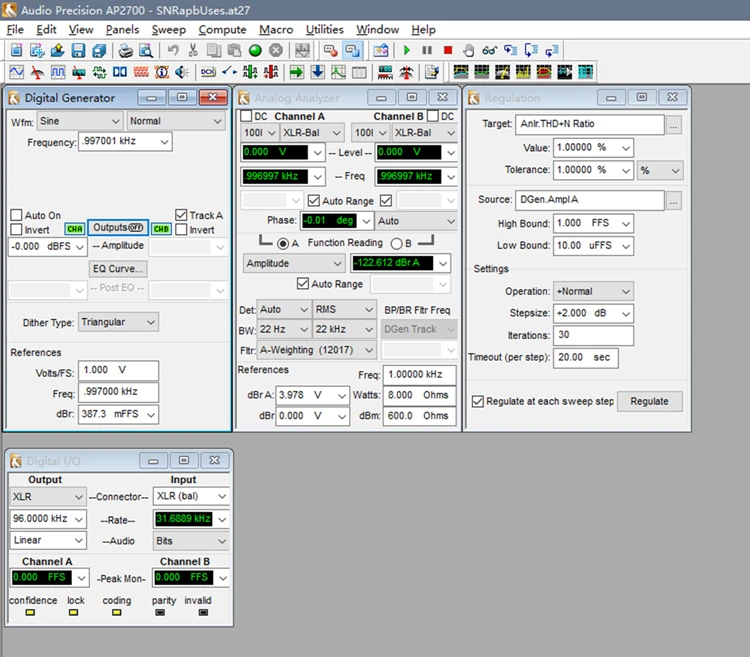Viewport: 750px width, 657px height.
Task: Select Function Reading channel B radio button
Action: tap(396, 243)
